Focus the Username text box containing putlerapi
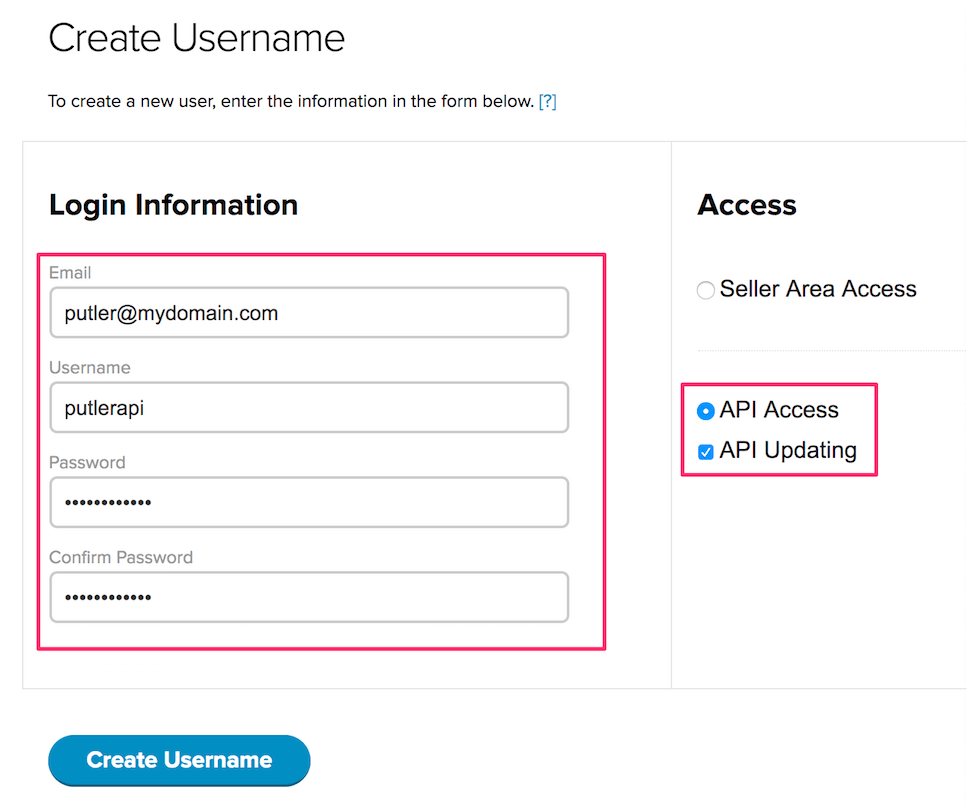The width and height of the screenshot is (967, 809). coord(308,408)
